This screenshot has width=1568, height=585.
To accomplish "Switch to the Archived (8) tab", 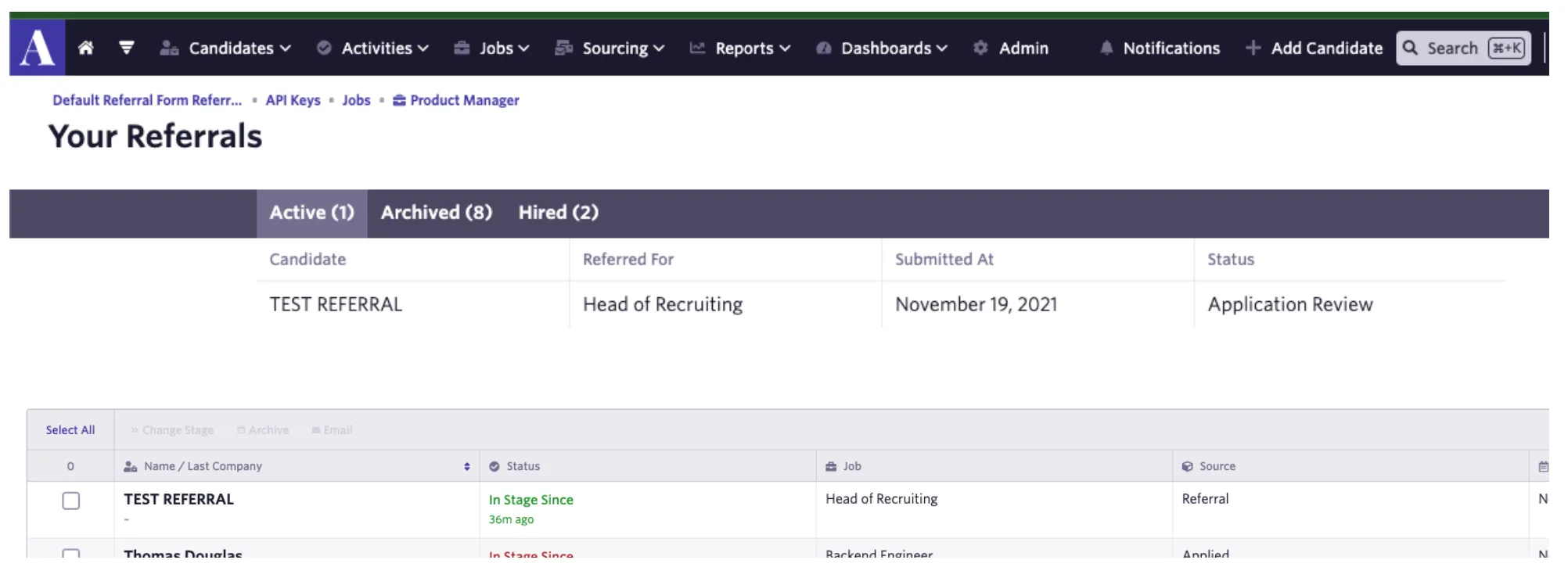I will coord(437,213).
